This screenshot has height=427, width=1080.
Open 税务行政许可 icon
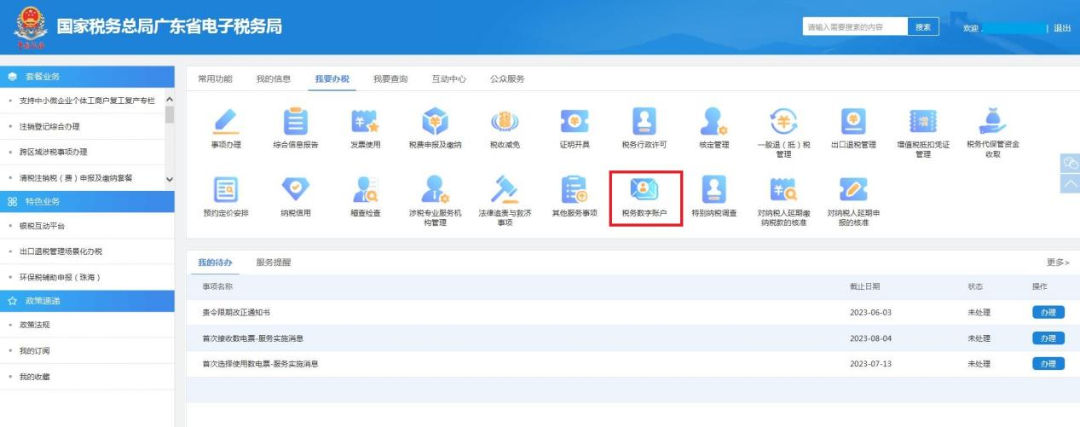coord(644,122)
